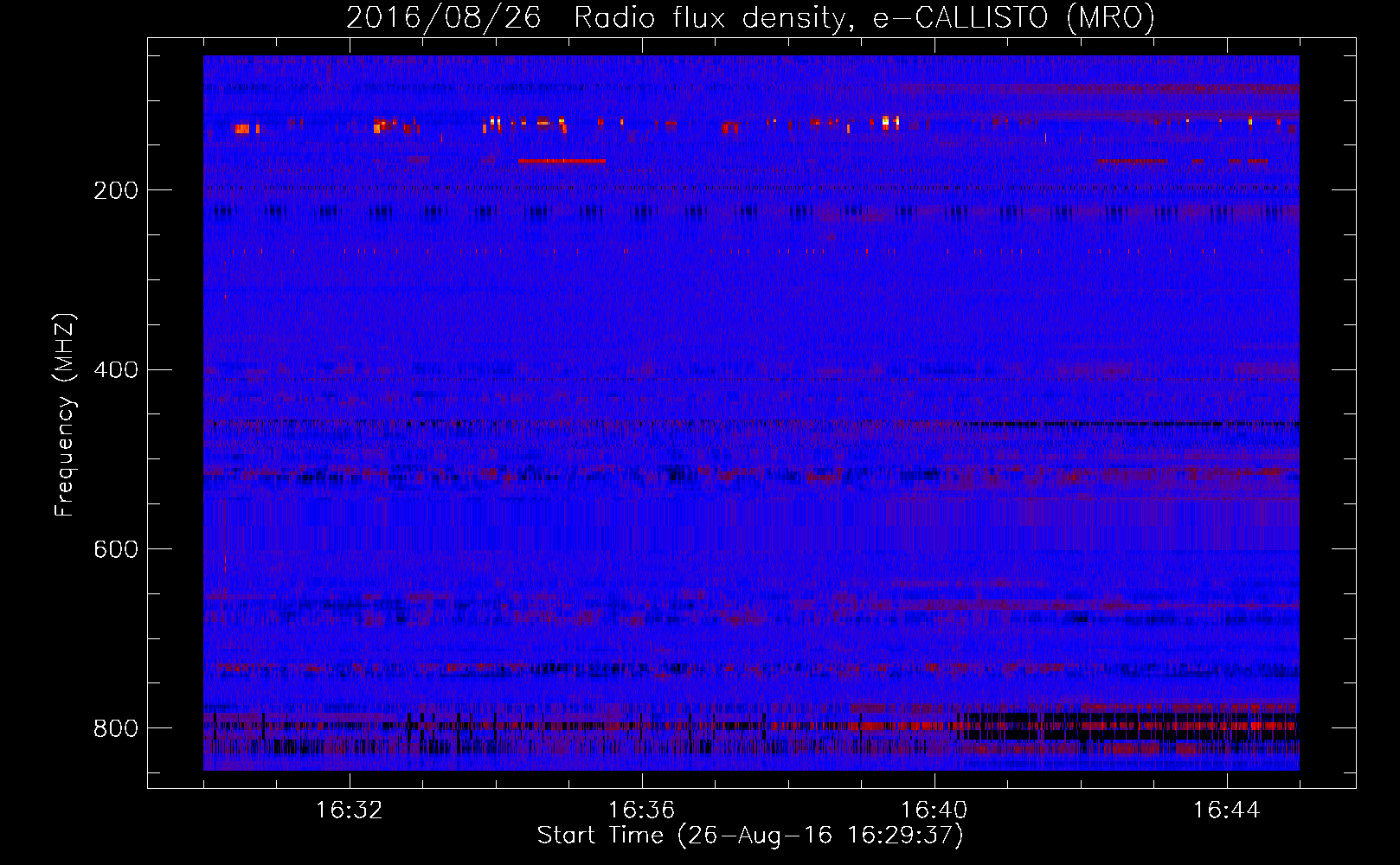The image size is (1400, 865).
Task: Click the long red horizontal burst near 16:35
Action: (x=562, y=161)
